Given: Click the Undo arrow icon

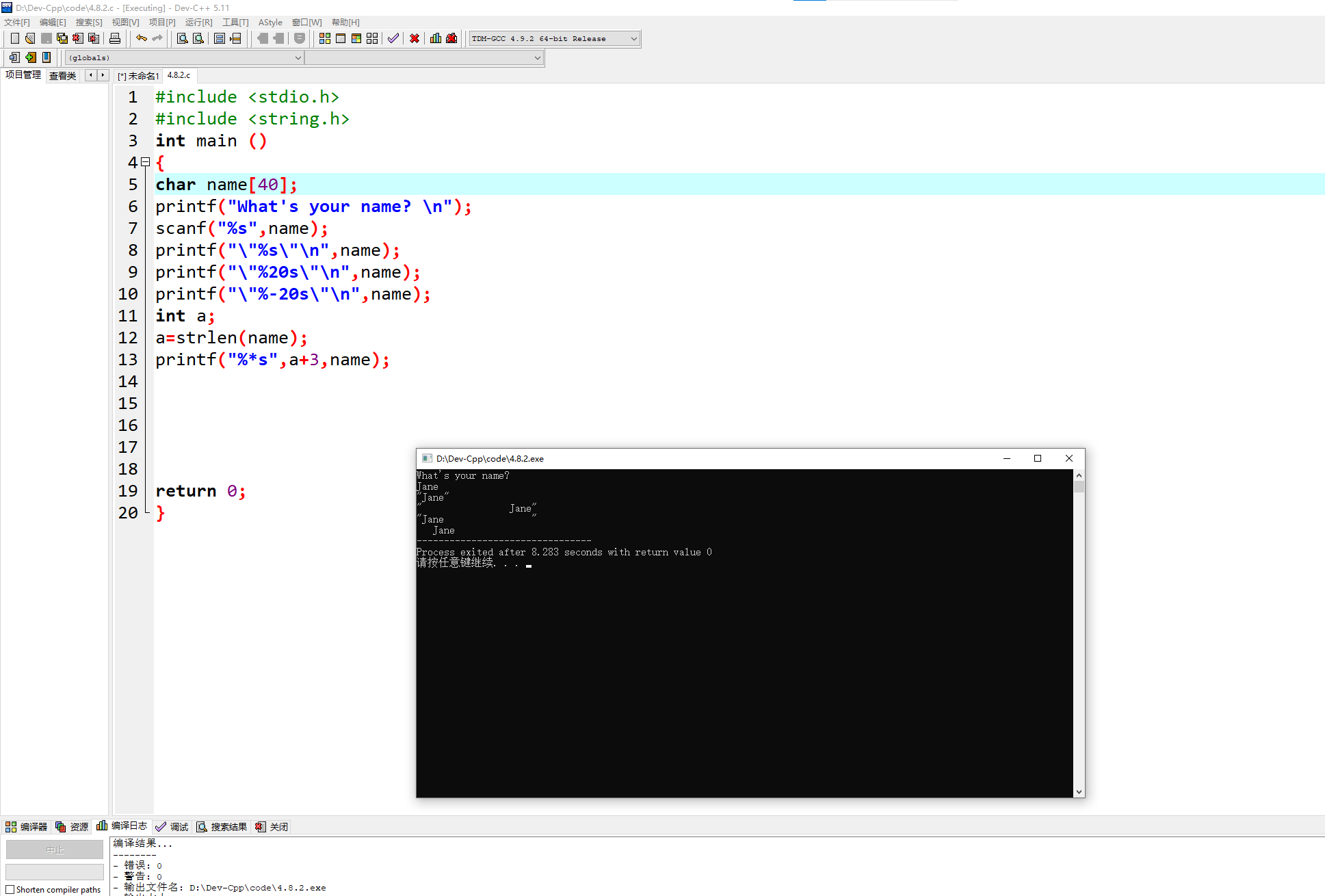Looking at the screenshot, I should [x=141, y=38].
